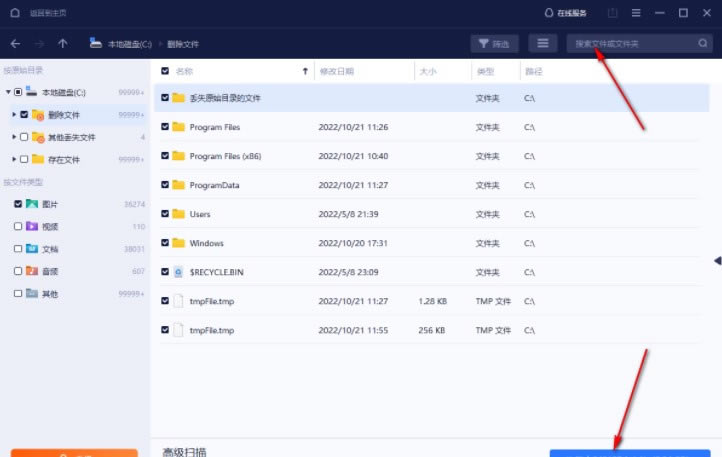Expand the 存在文件 tree node
Viewport: 722px width, 457px height.
coord(14,159)
